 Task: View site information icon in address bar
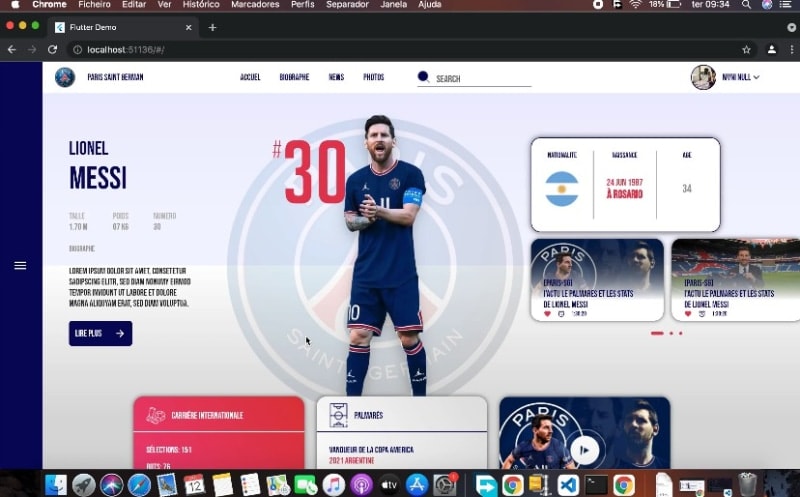coord(78,49)
